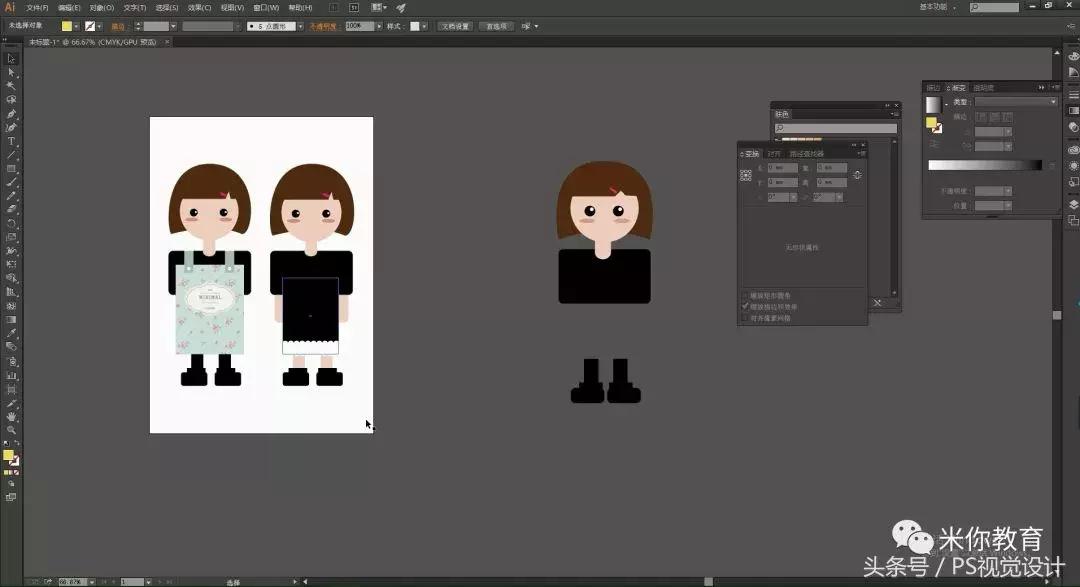This screenshot has height=587, width=1080.
Task: Switch to the 对齐 tab
Action: pyautogui.click(x=775, y=153)
